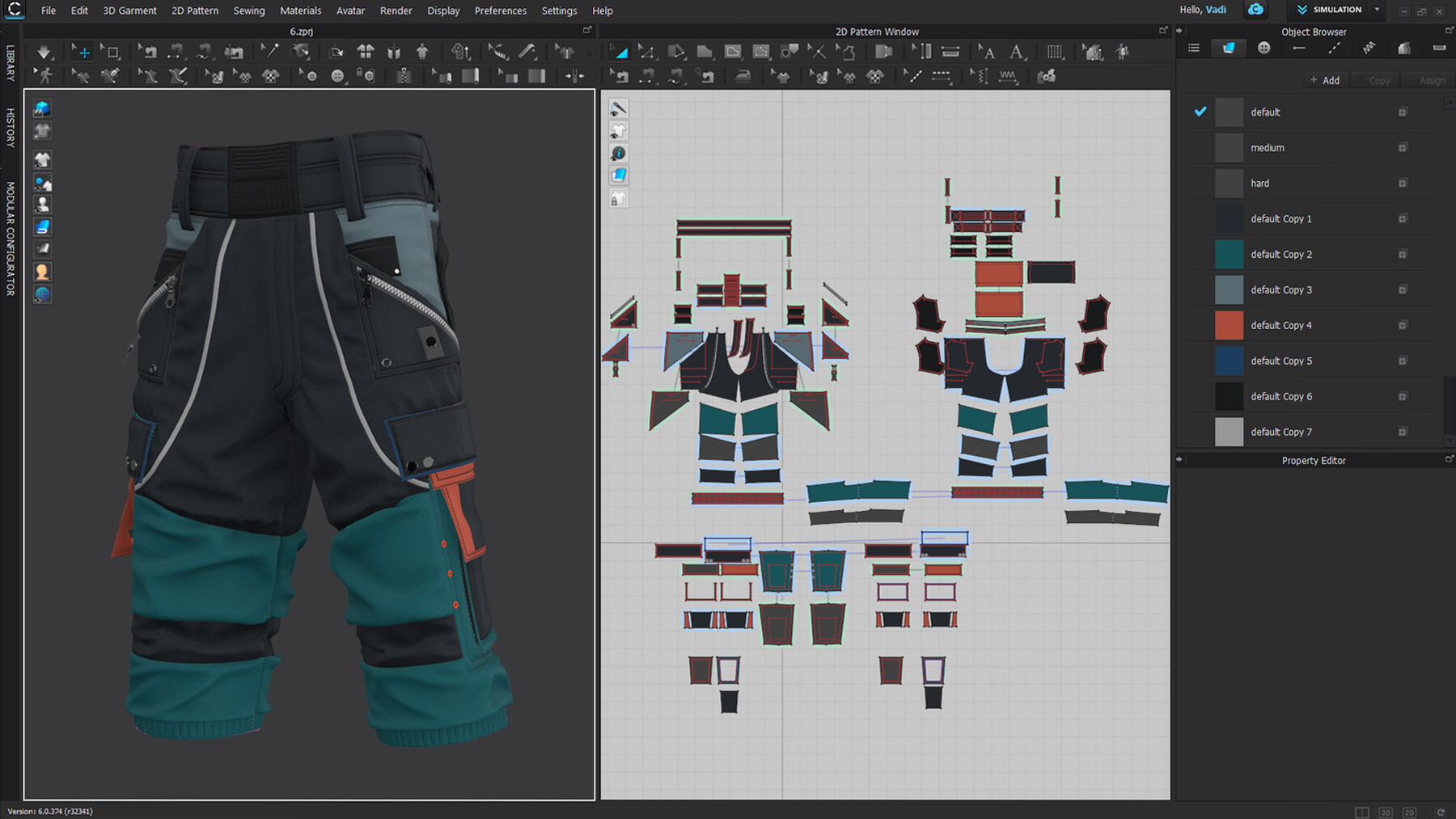Enable the 3D view toggle in status bar
The height and width of the screenshot is (819, 1456).
1387,812
